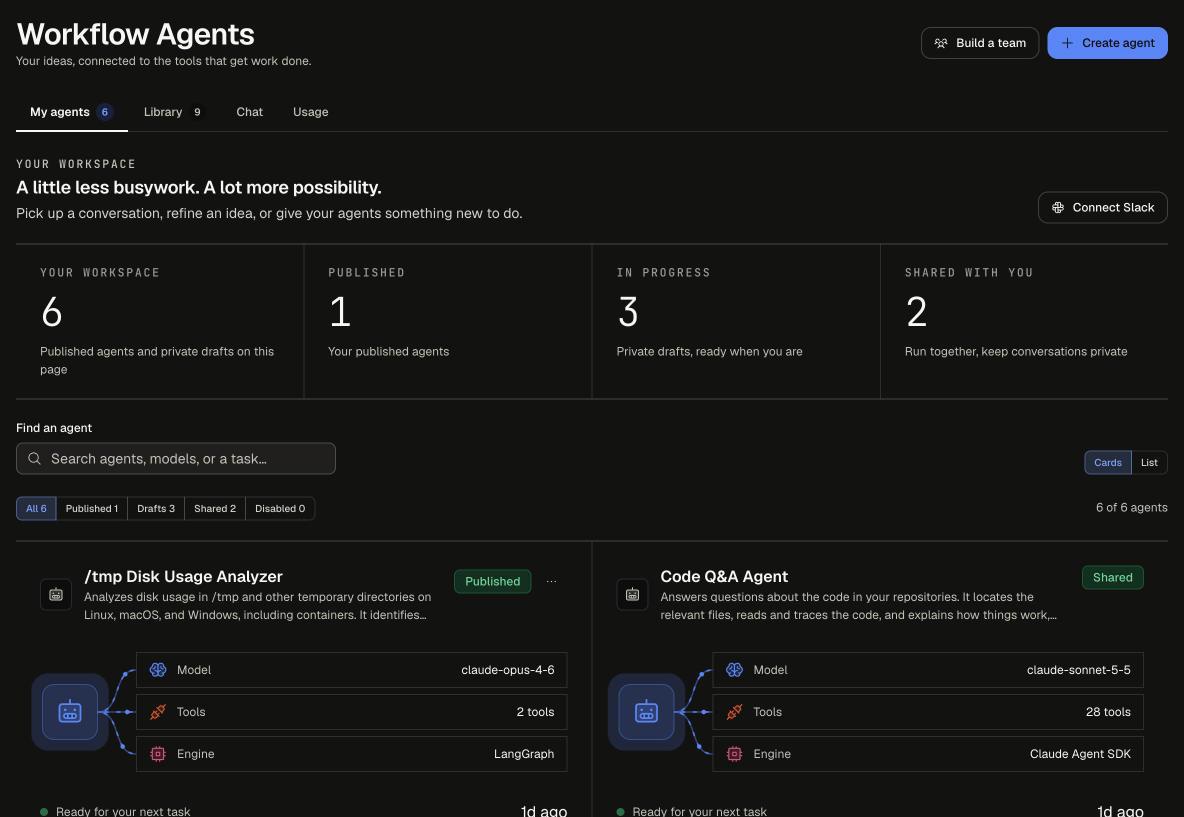1184x817 pixels.
Task: Click the 2 tools value
Action: (535, 712)
